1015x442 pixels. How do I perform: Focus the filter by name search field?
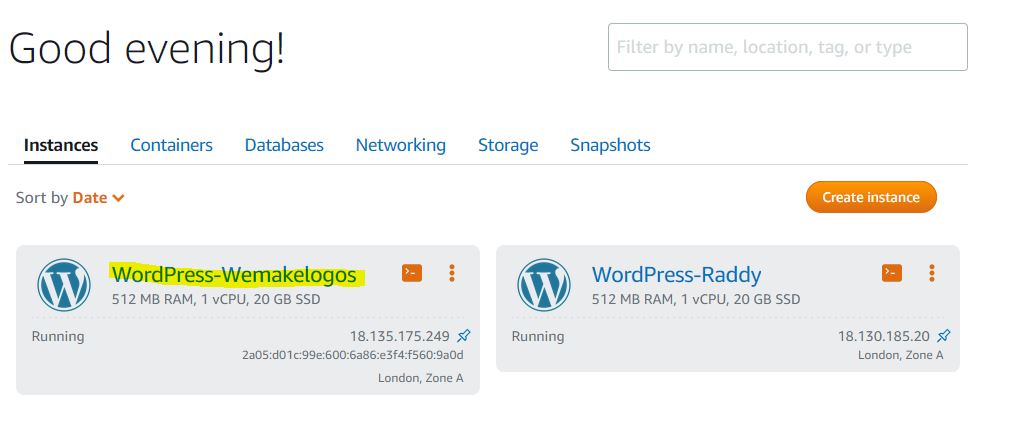click(788, 47)
